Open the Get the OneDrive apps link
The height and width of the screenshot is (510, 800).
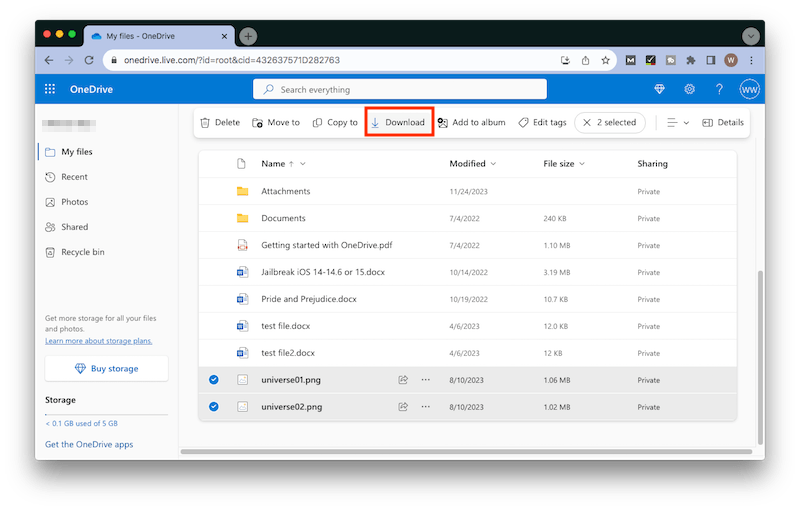coord(89,444)
